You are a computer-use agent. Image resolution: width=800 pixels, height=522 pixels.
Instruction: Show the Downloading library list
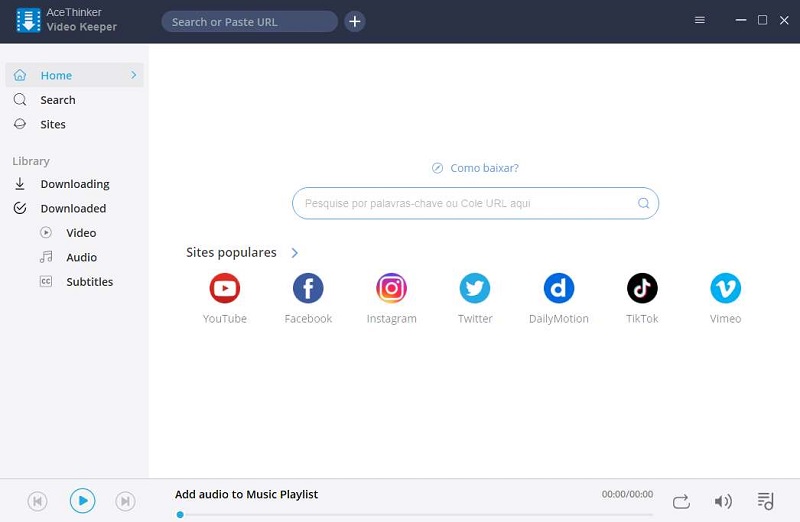pyautogui.click(x=74, y=184)
